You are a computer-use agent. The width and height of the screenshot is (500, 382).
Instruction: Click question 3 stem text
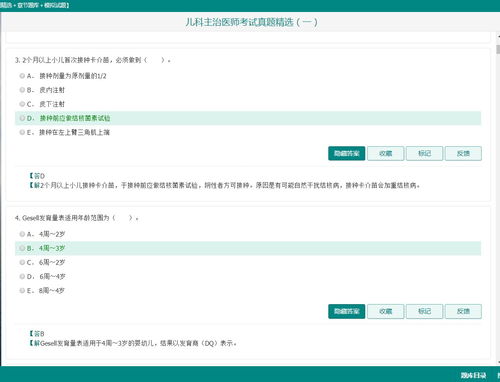(x=93, y=60)
